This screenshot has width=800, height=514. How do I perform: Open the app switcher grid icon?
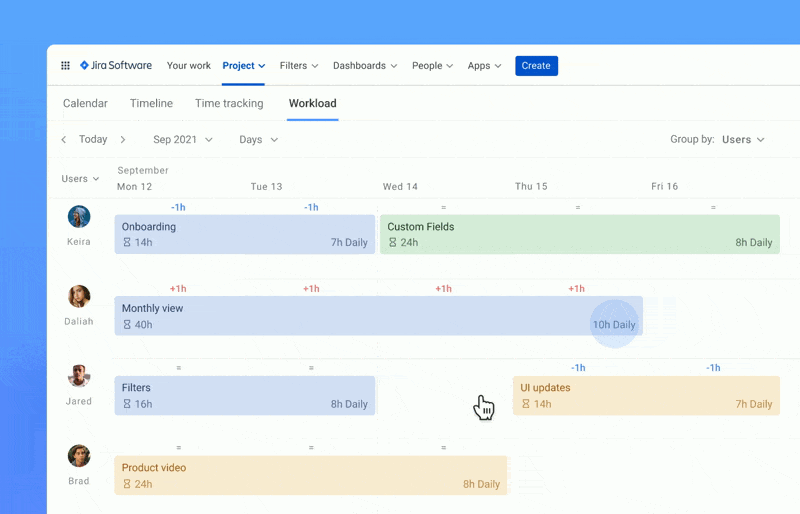[65, 66]
